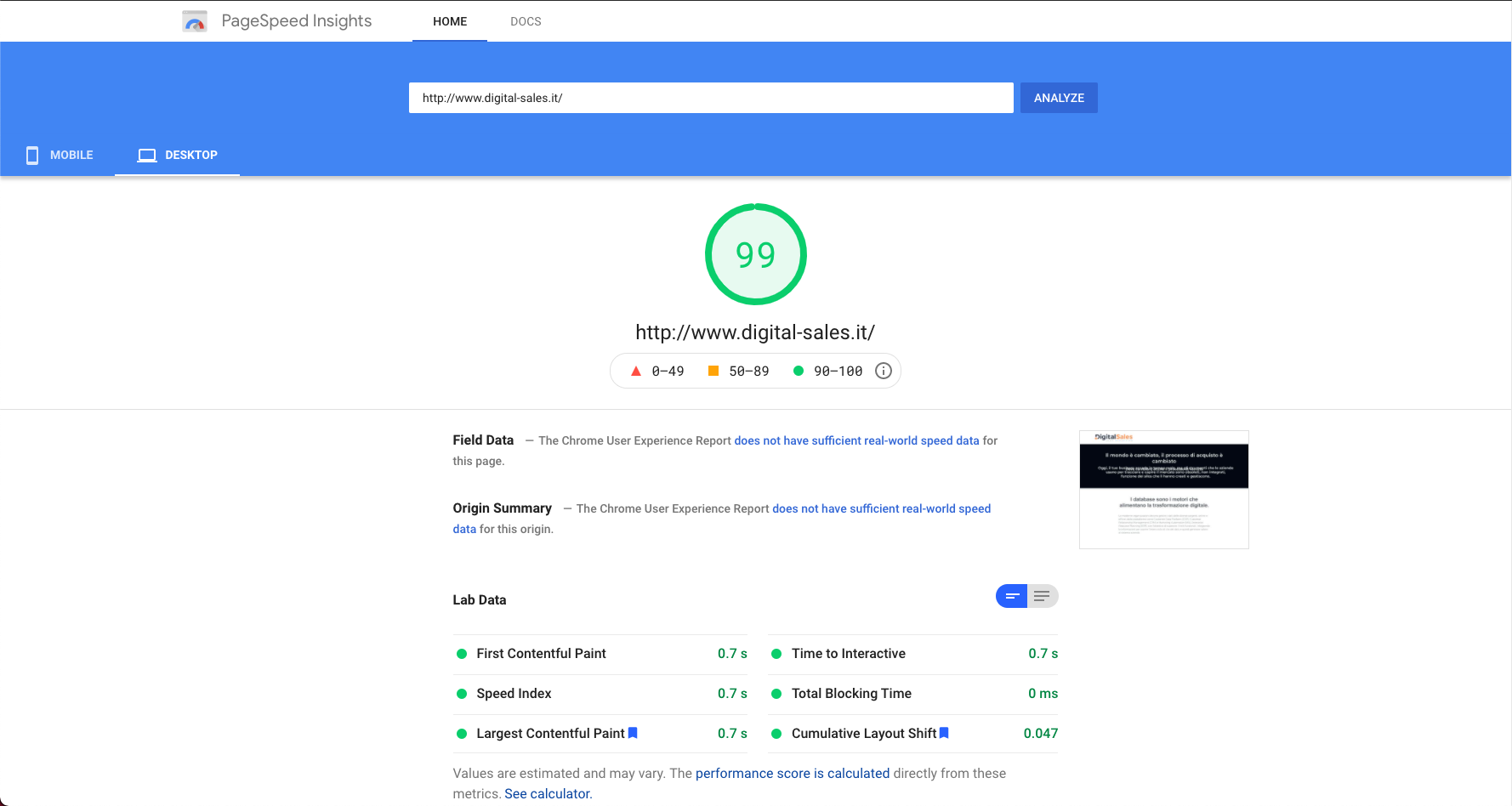Click the First Contentful Paint metric
The height and width of the screenshot is (806, 1512).
pyautogui.click(x=600, y=654)
